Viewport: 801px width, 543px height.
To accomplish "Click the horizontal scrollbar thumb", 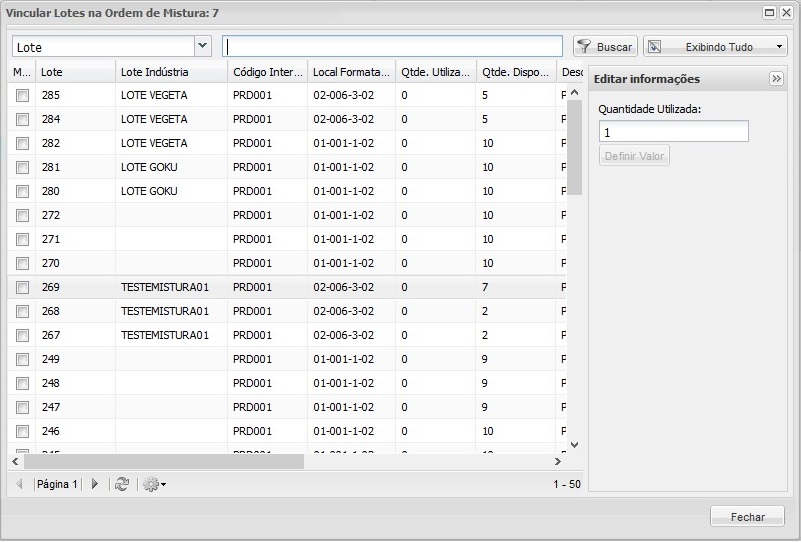I will click(163, 461).
